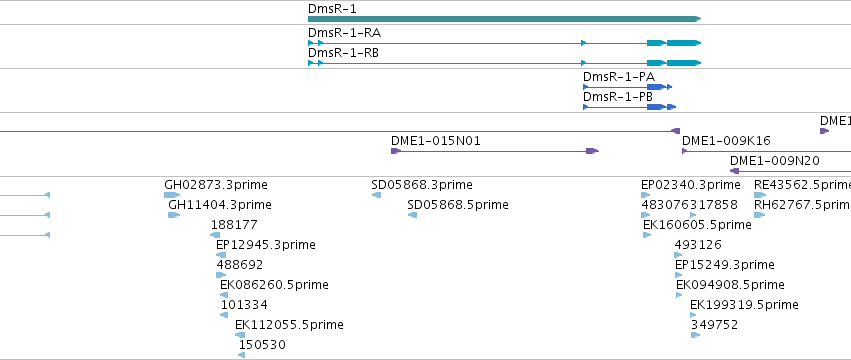This screenshot has width=851, height=360.
Task: Click the RE43562.5prime arrow marker
Action: [760, 195]
